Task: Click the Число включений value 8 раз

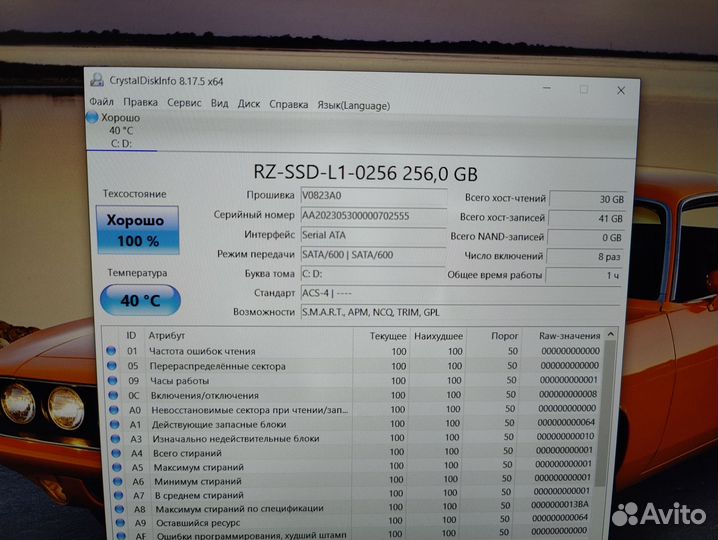Action: pos(584,256)
